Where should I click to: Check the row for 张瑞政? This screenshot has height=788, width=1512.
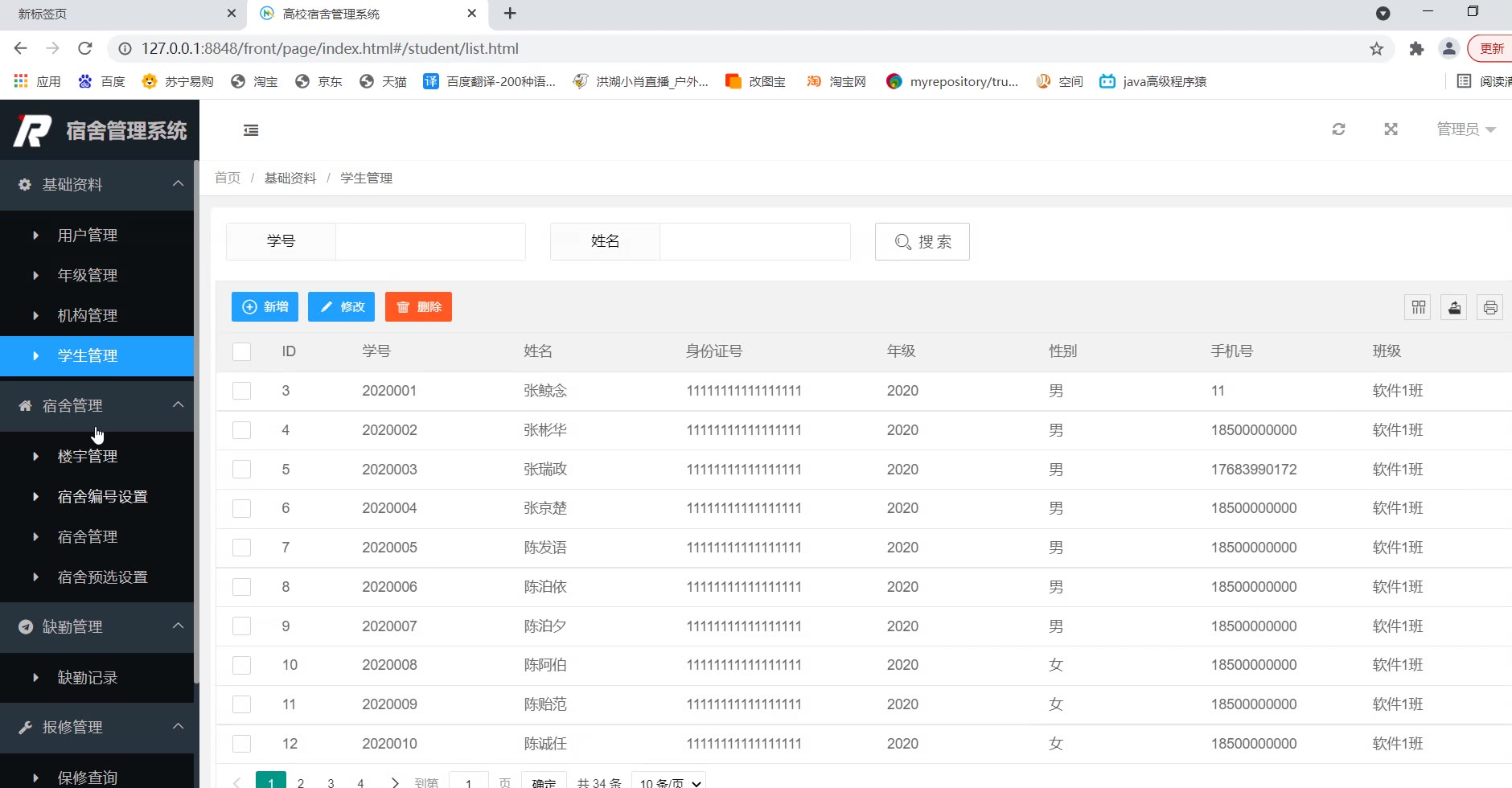tap(241, 470)
